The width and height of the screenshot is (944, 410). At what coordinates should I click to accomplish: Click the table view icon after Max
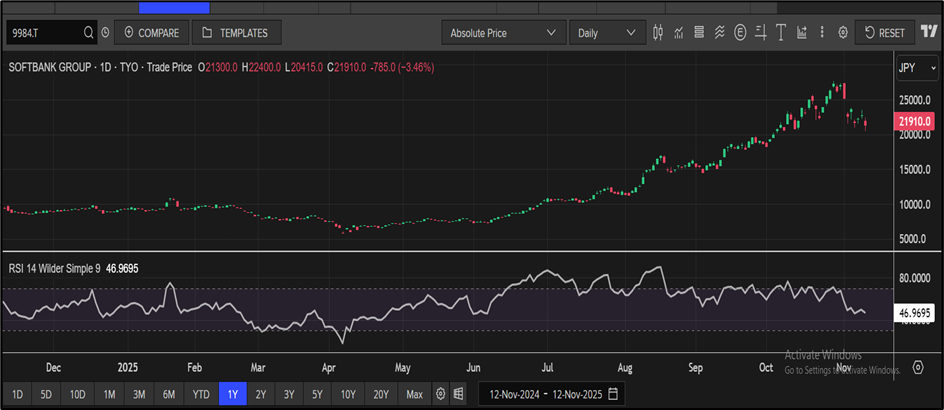[458, 394]
